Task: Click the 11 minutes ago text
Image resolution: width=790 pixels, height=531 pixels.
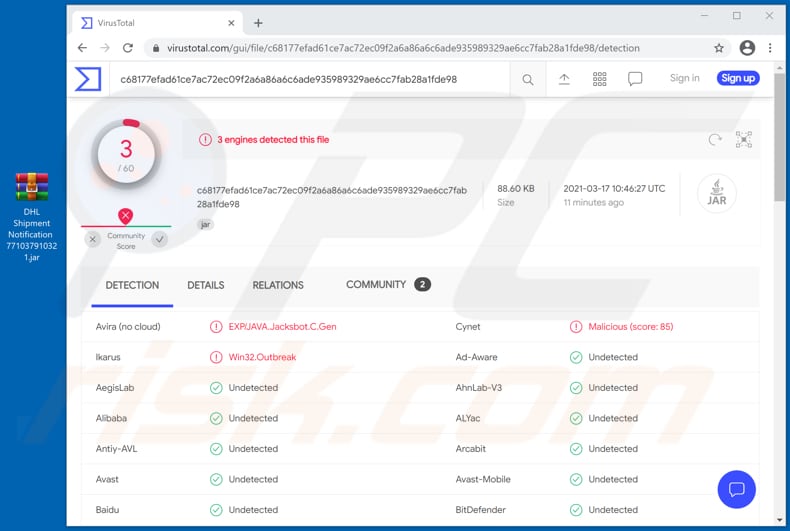Action: tap(594, 203)
